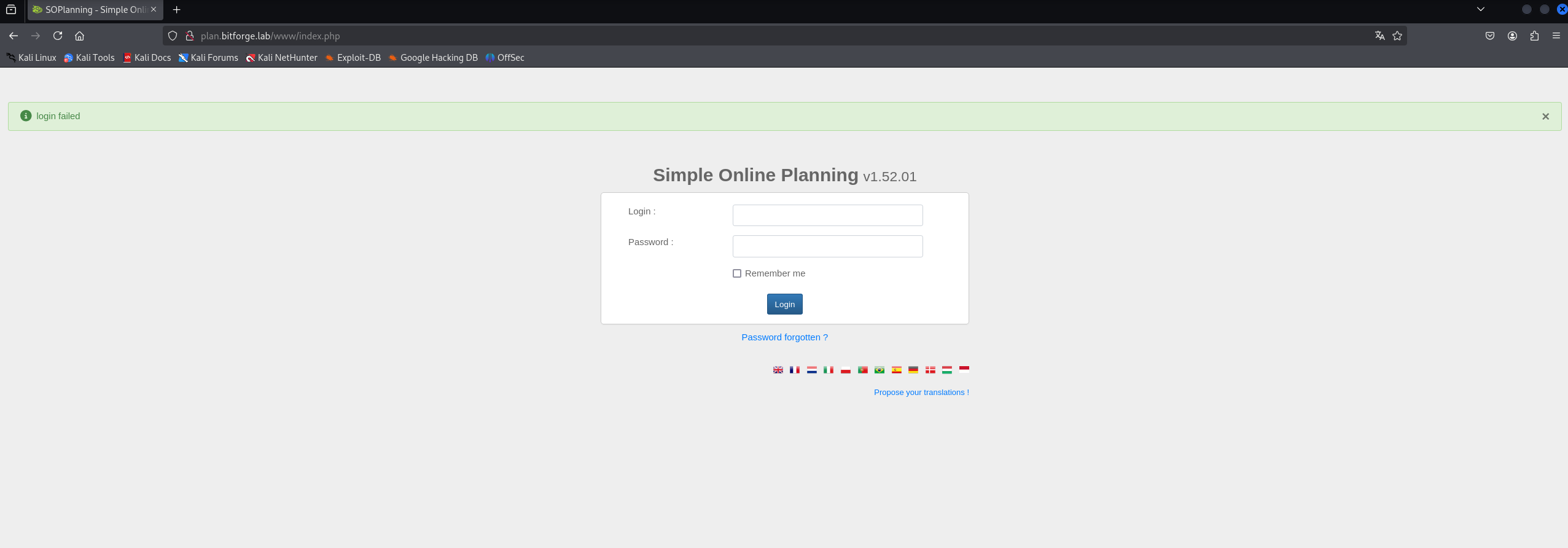This screenshot has height=548, width=1568.
Task: Open the Kali NetHunter bookmark
Action: pyautogui.click(x=282, y=58)
